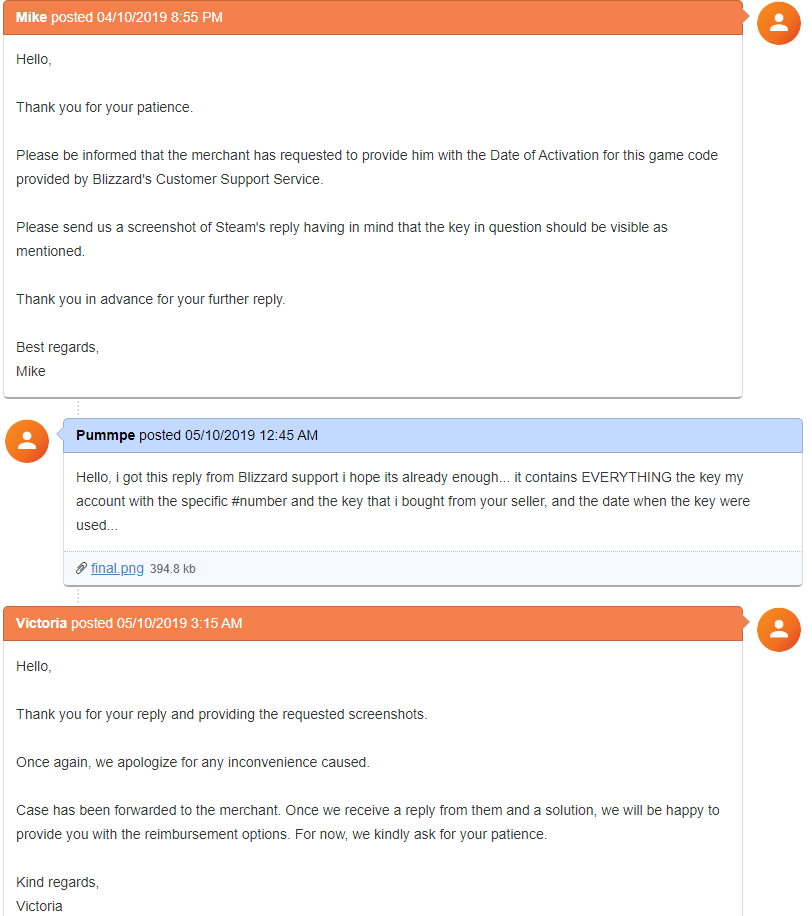
Task: Click the timestamp 05/10/2019 12:45 AM
Action: [251, 435]
